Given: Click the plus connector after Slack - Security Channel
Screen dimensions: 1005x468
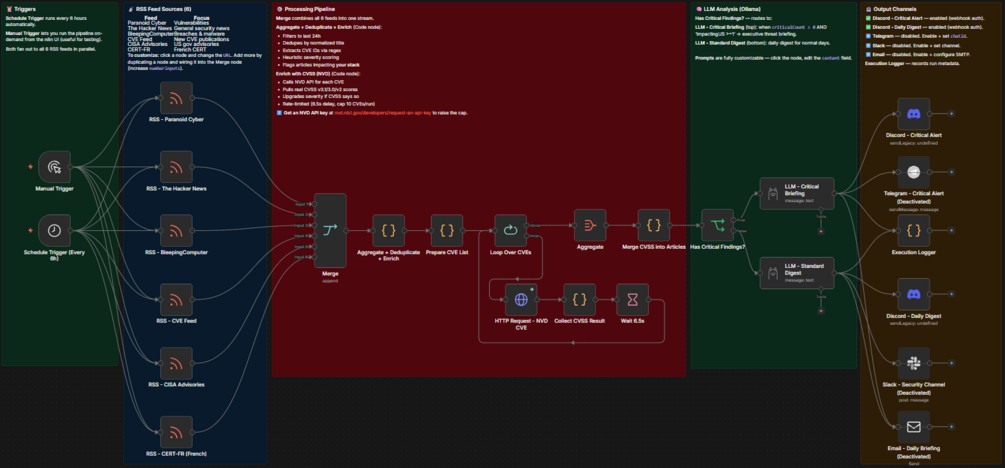Looking at the screenshot, I should pos(951,364).
